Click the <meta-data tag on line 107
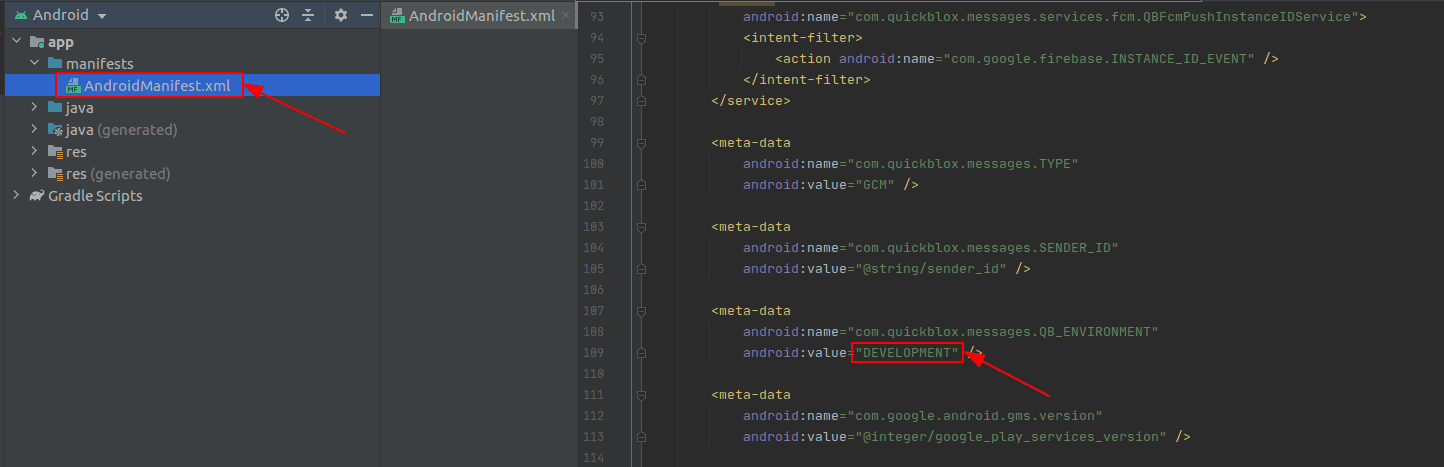Viewport: 1444px width, 467px height. [751, 311]
